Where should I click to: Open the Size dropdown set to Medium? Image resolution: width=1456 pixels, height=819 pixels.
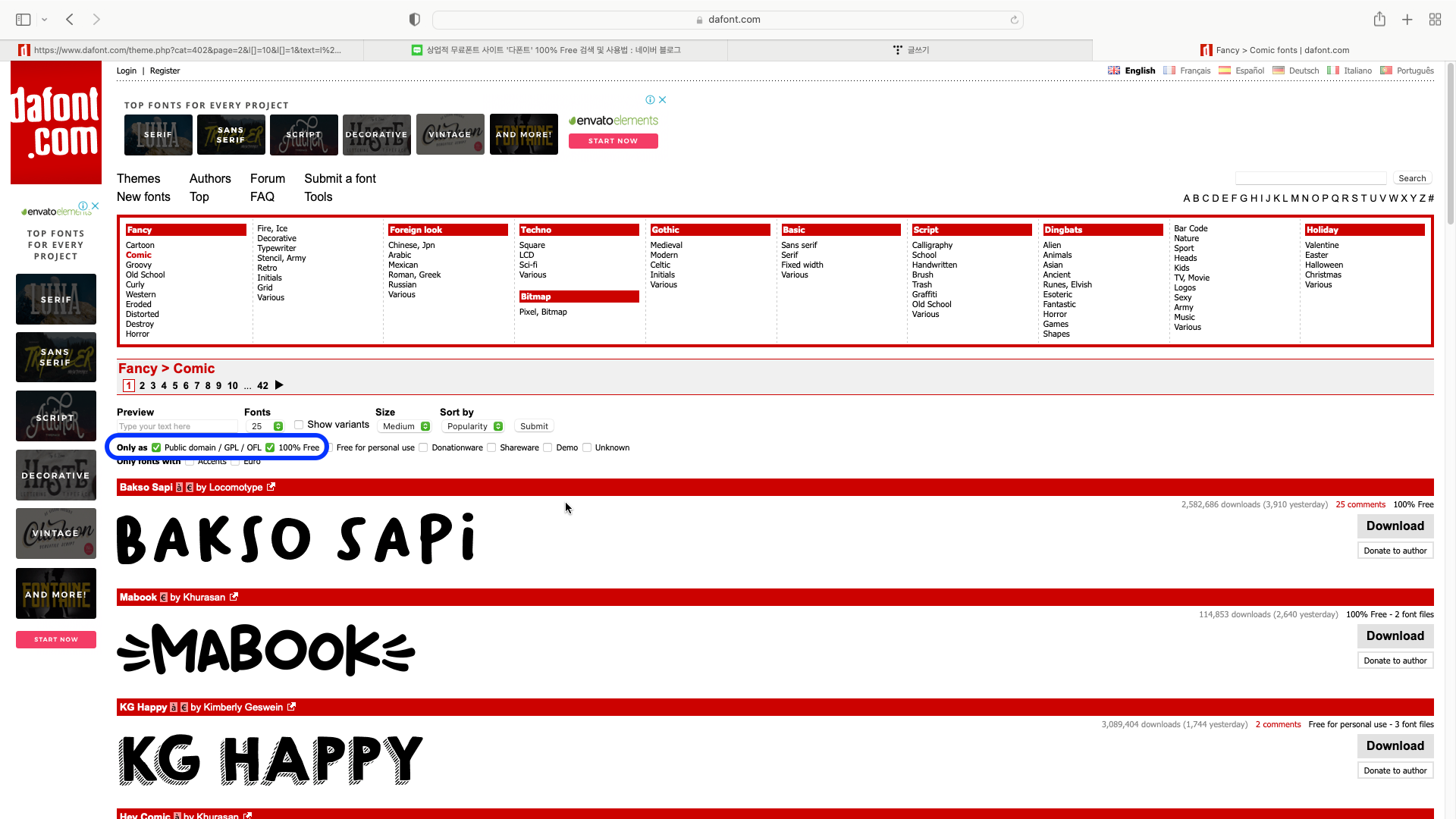tap(405, 426)
